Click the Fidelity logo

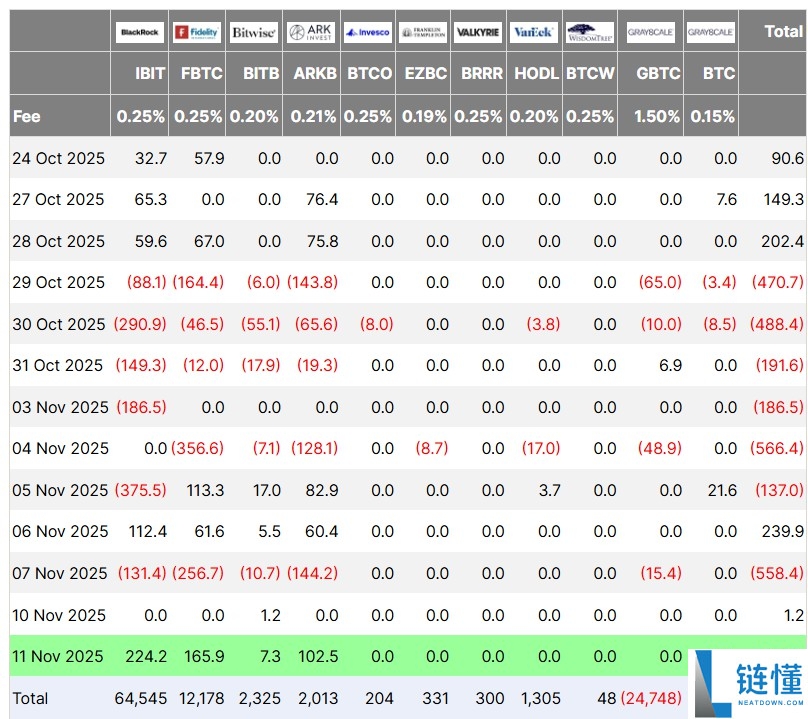(x=196, y=32)
